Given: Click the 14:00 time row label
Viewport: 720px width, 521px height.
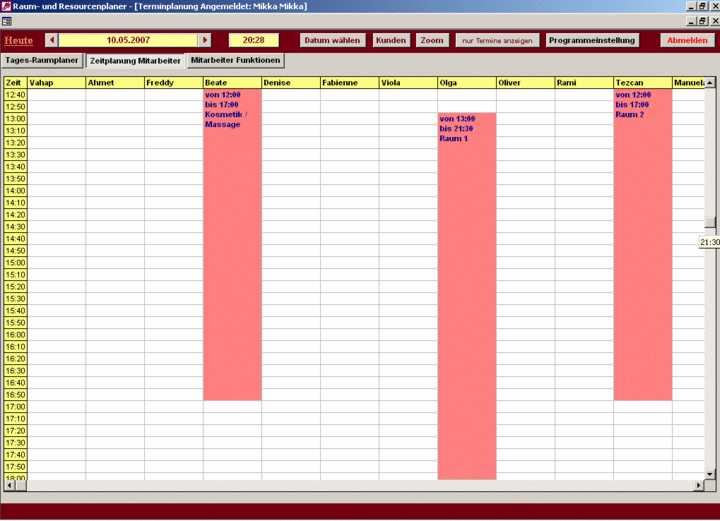Looking at the screenshot, I should 16,191.
